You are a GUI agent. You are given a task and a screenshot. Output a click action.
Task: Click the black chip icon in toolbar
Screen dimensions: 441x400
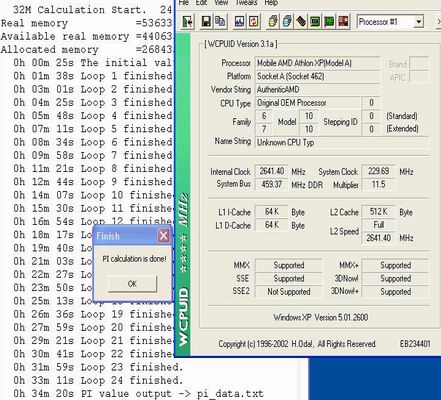pyautogui.click(x=301, y=22)
